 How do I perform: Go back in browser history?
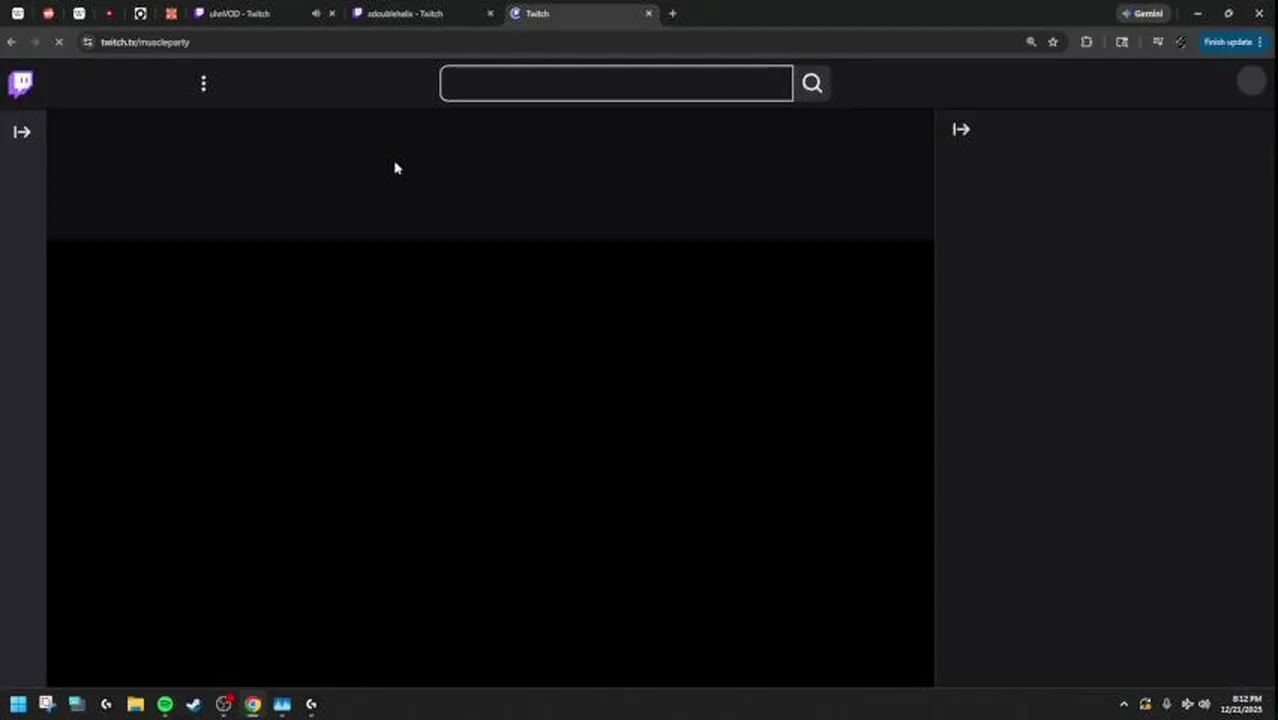point(11,42)
